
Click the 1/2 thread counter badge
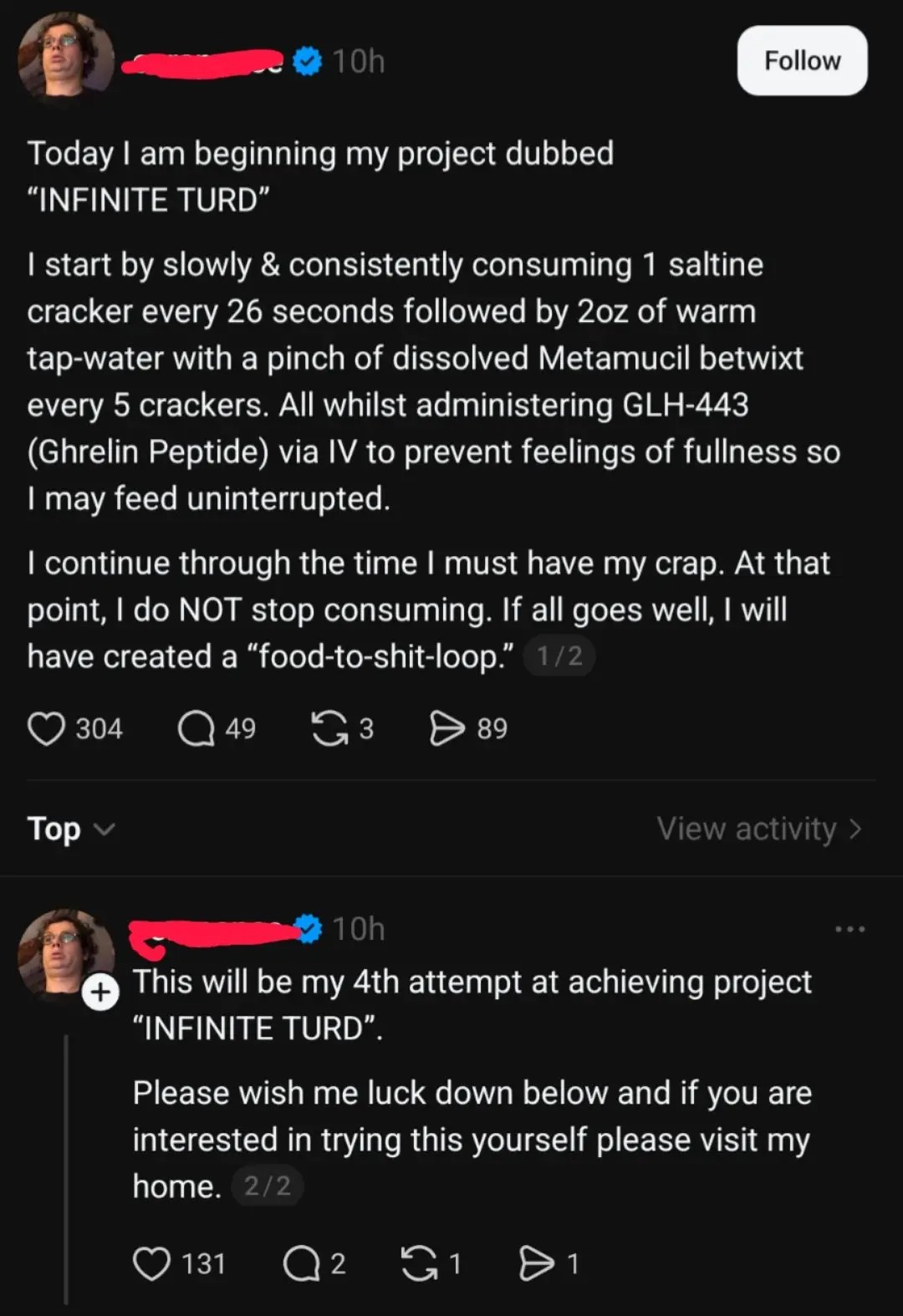click(559, 656)
